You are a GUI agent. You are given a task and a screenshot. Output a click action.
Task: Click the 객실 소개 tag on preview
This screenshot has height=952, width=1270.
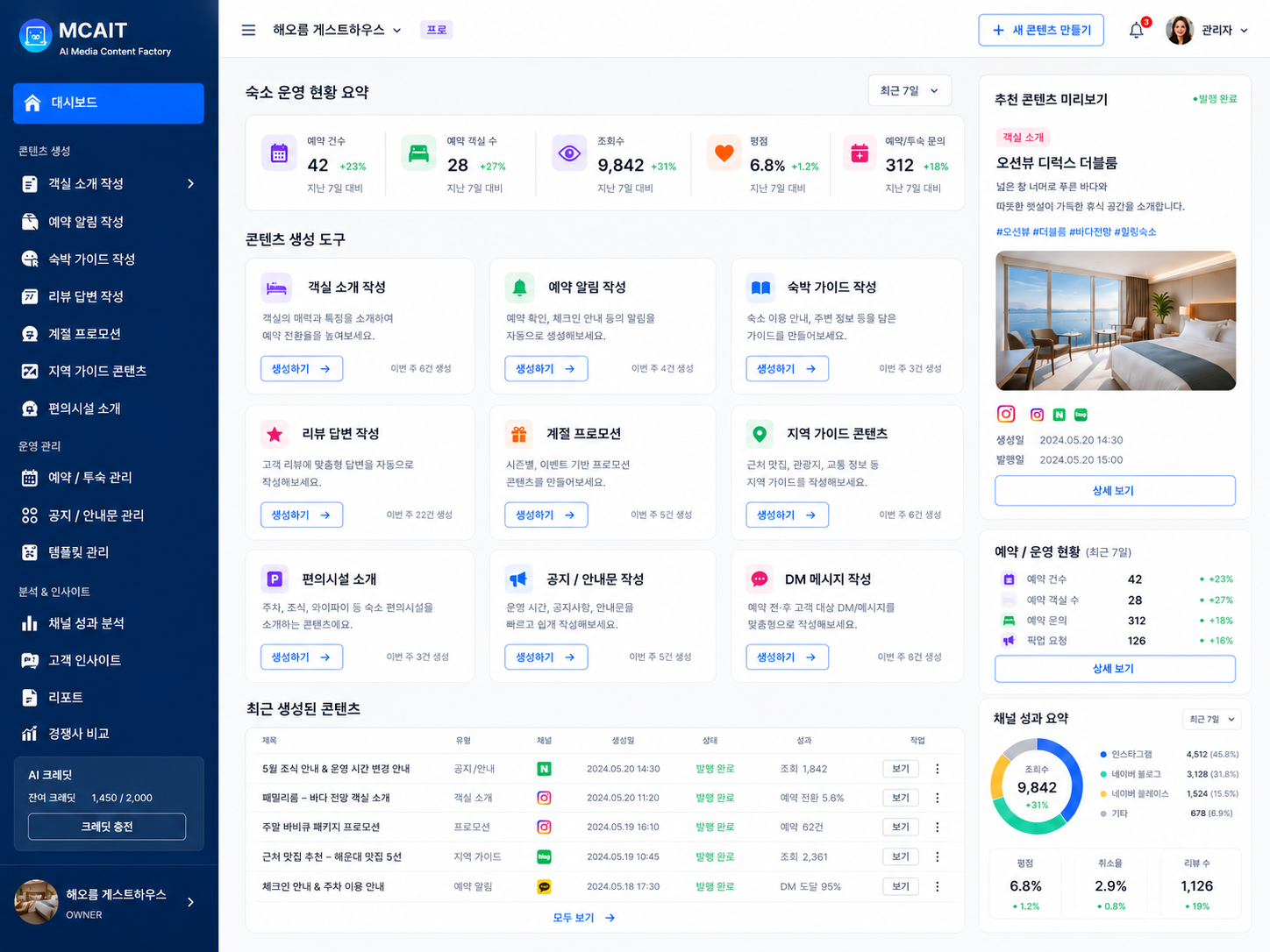click(1024, 137)
